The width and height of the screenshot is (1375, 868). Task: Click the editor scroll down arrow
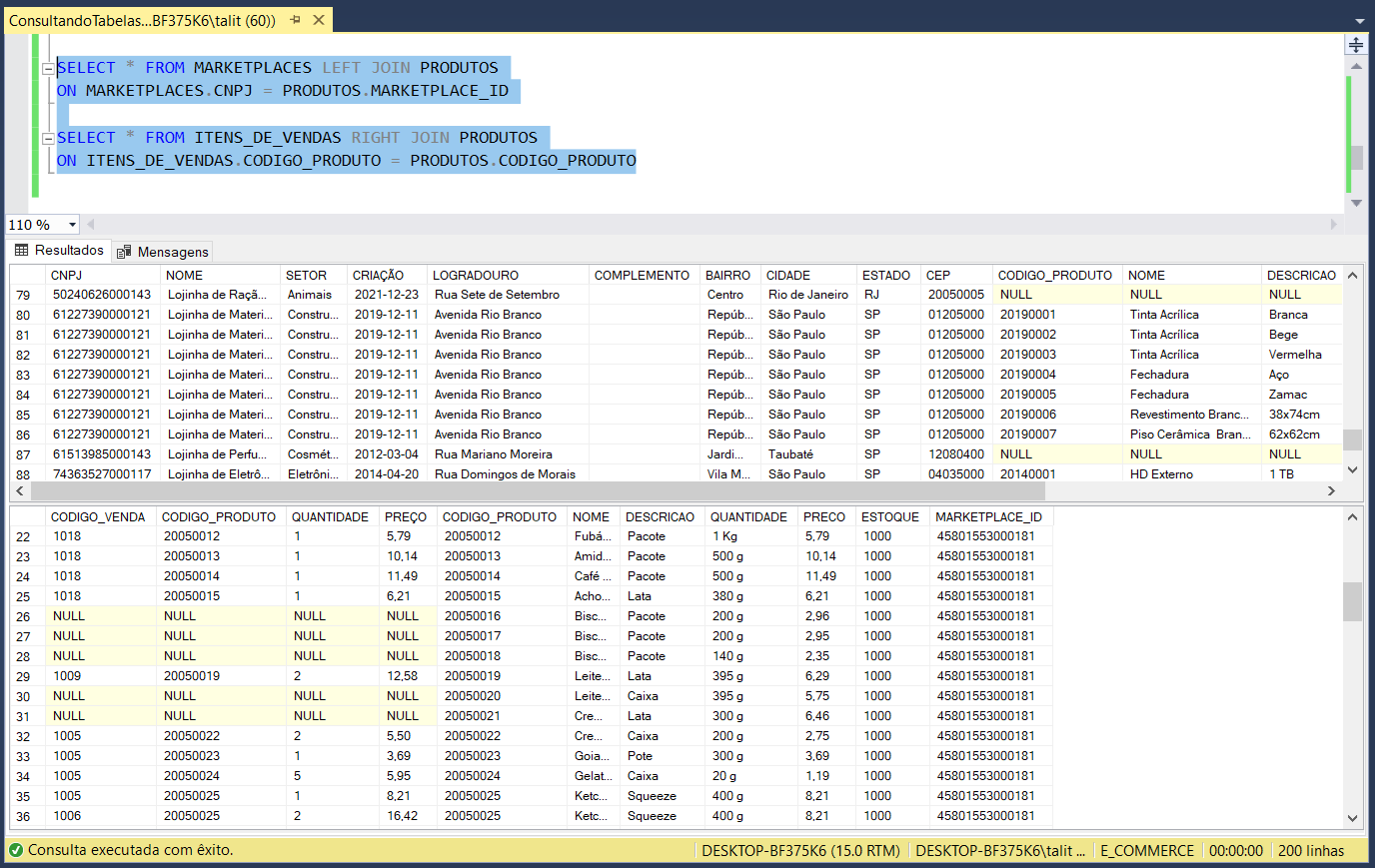coord(1356,203)
